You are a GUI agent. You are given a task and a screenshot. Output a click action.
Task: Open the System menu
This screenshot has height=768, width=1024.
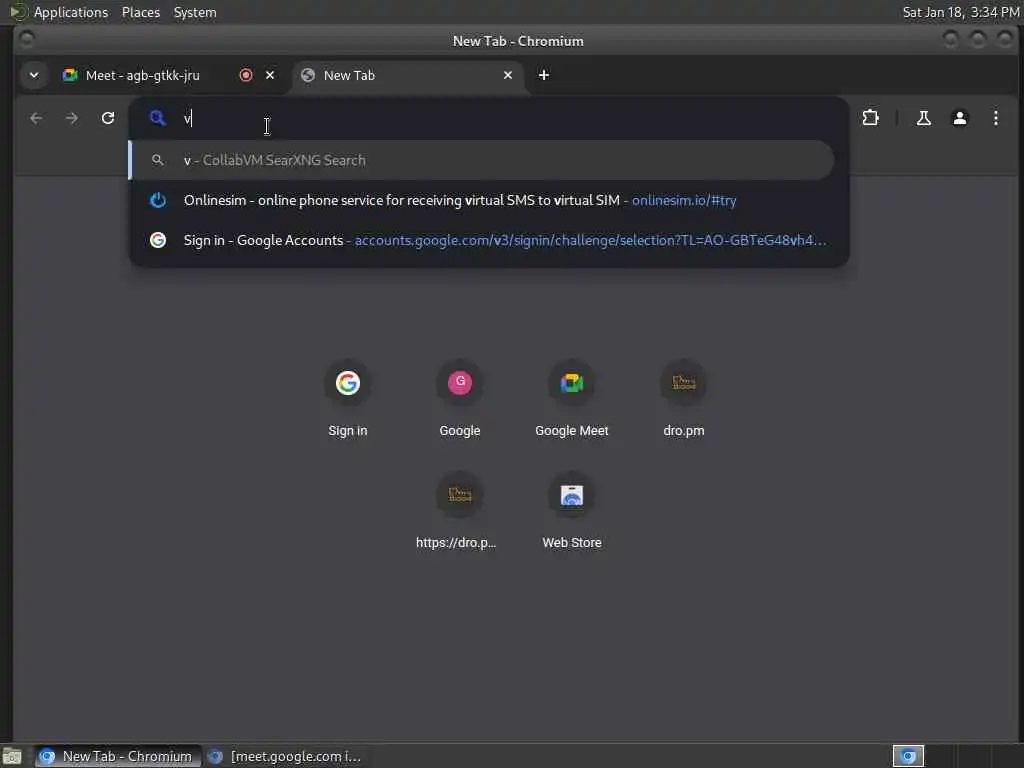click(x=195, y=12)
